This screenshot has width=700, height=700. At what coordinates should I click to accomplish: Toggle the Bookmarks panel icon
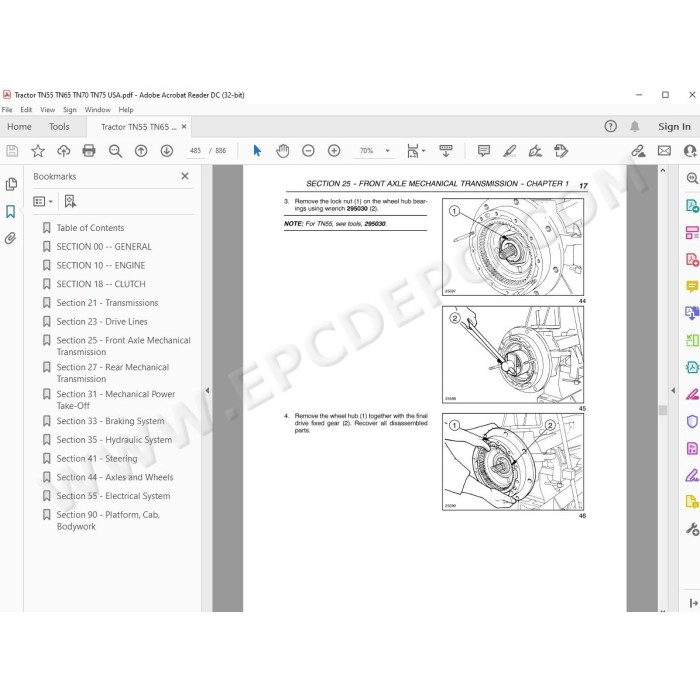(x=11, y=211)
